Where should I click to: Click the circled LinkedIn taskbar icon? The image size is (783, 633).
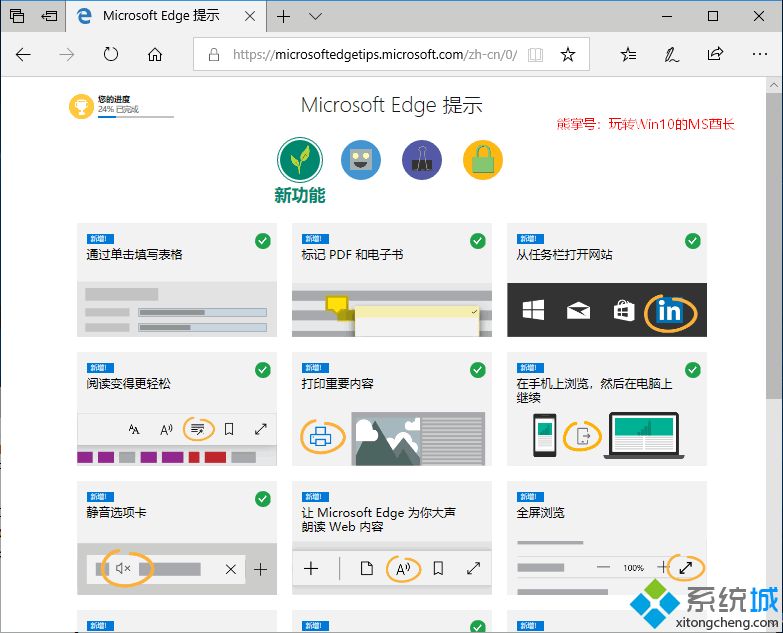pyautogui.click(x=670, y=313)
